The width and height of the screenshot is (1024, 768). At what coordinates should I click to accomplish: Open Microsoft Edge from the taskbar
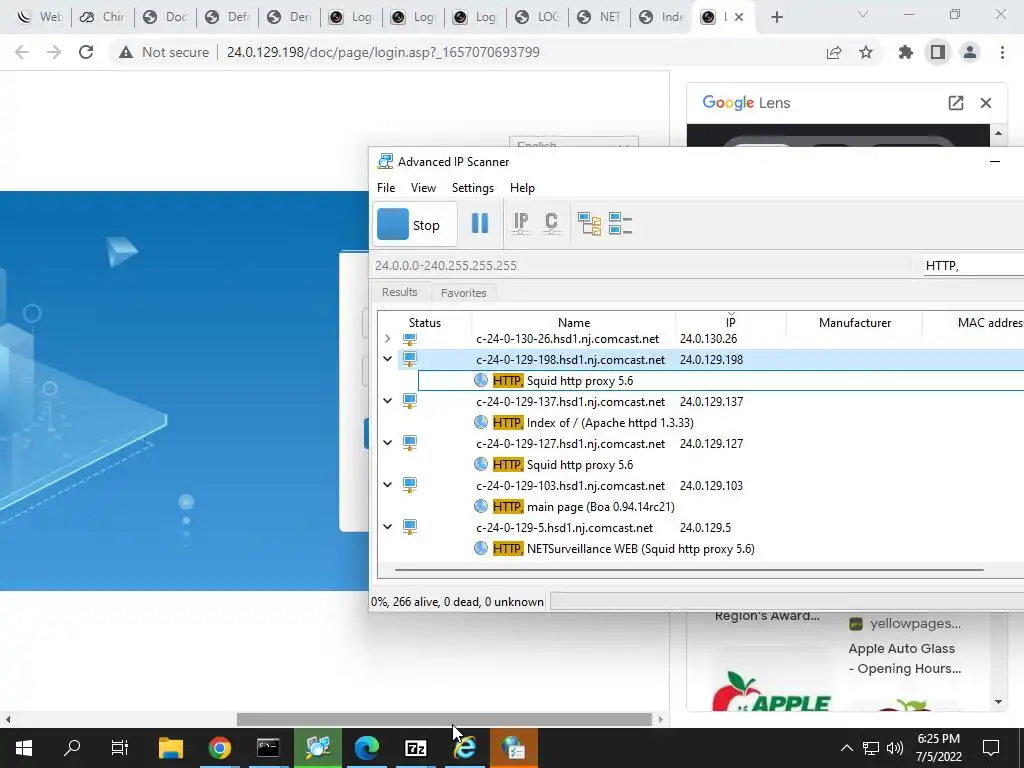click(x=367, y=748)
